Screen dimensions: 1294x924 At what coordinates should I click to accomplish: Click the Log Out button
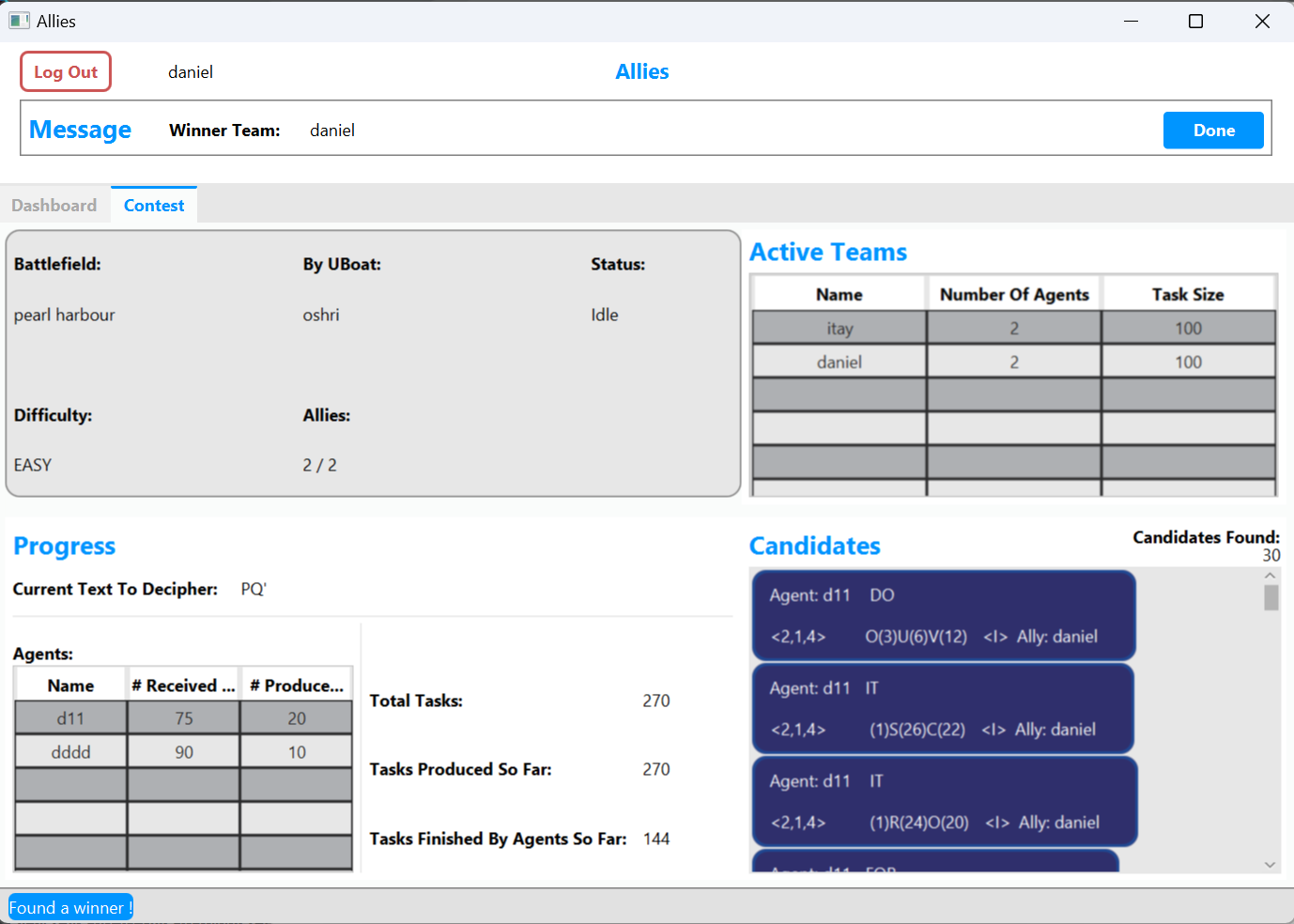[x=66, y=71]
